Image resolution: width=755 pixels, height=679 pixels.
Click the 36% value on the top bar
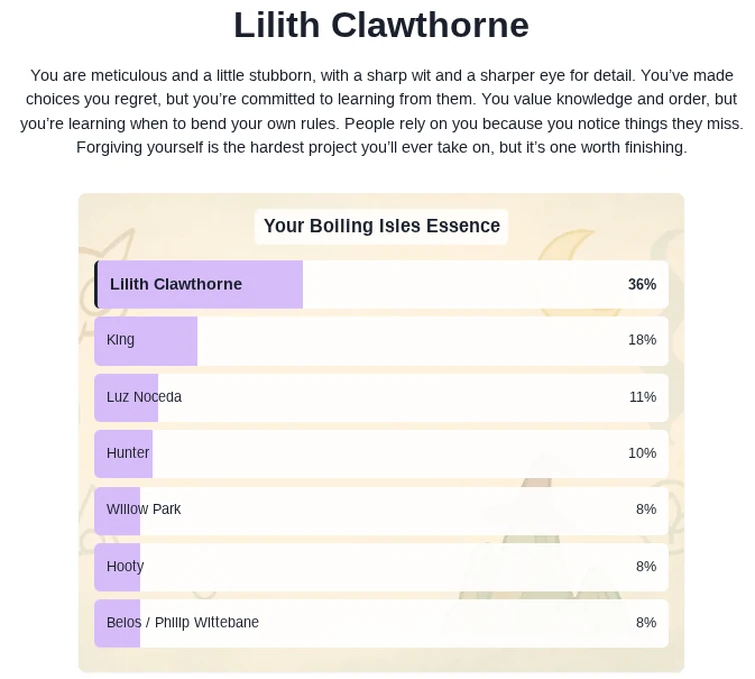click(642, 284)
